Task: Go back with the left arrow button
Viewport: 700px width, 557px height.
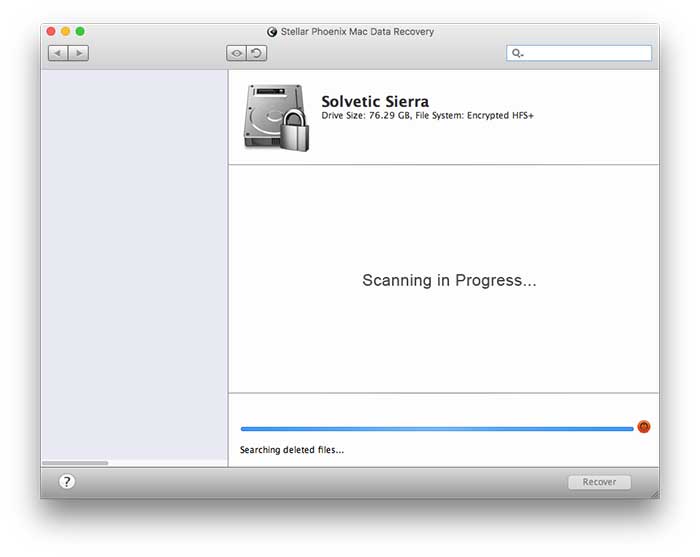Action: (x=58, y=53)
